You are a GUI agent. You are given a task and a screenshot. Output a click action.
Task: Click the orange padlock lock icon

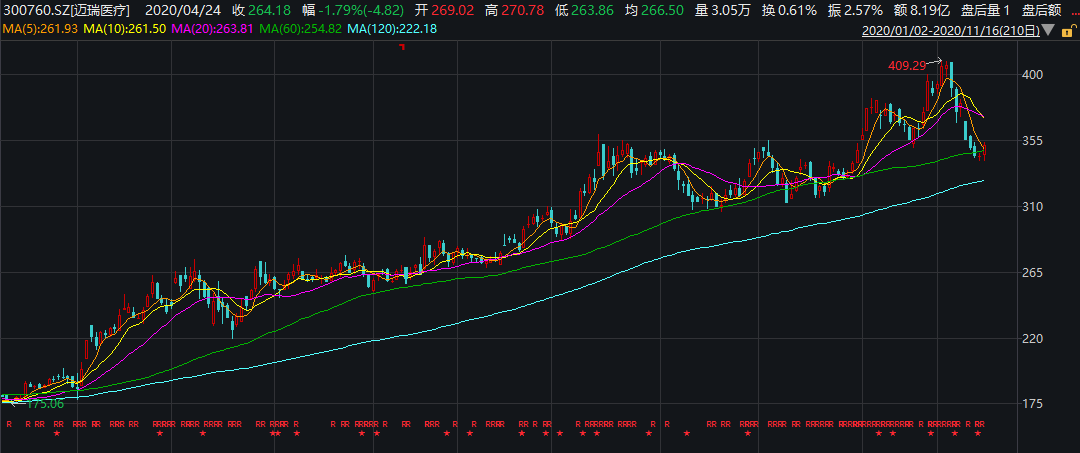coord(1066,32)
